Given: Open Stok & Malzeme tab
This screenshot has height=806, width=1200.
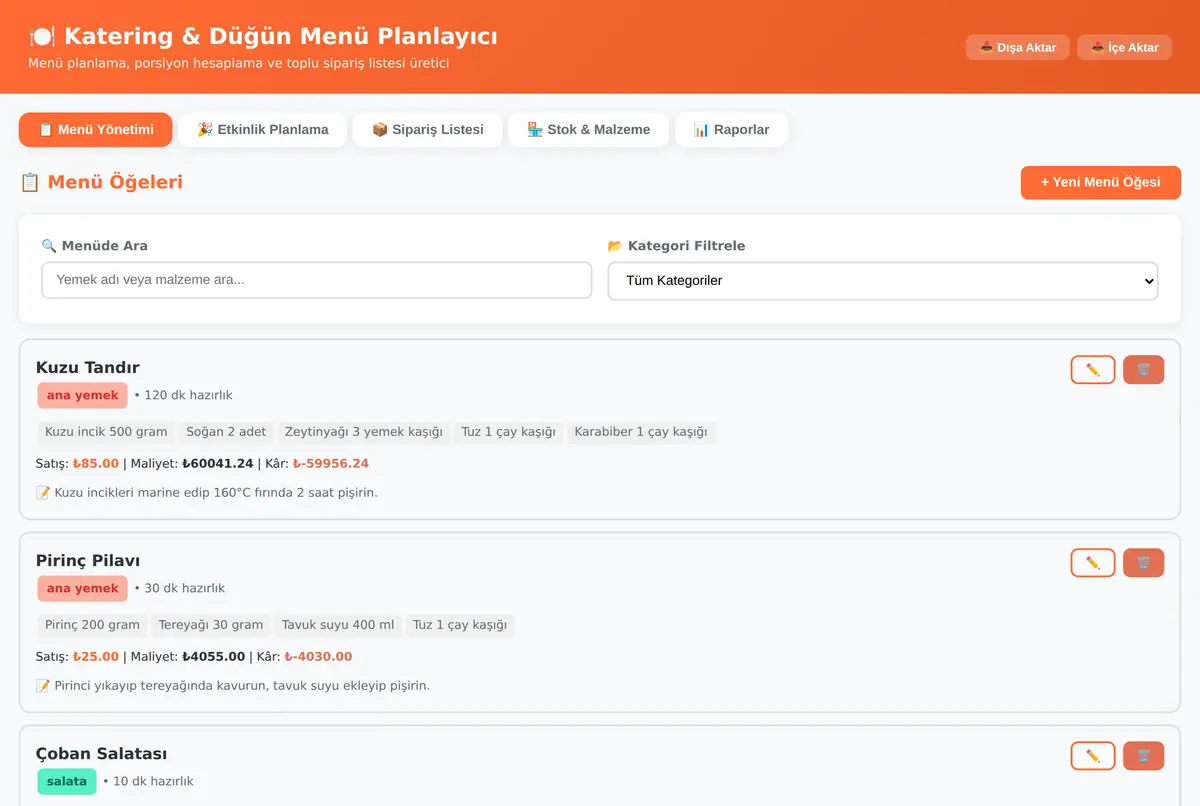Looking at the screenshot, I should (x=588, y=130).
